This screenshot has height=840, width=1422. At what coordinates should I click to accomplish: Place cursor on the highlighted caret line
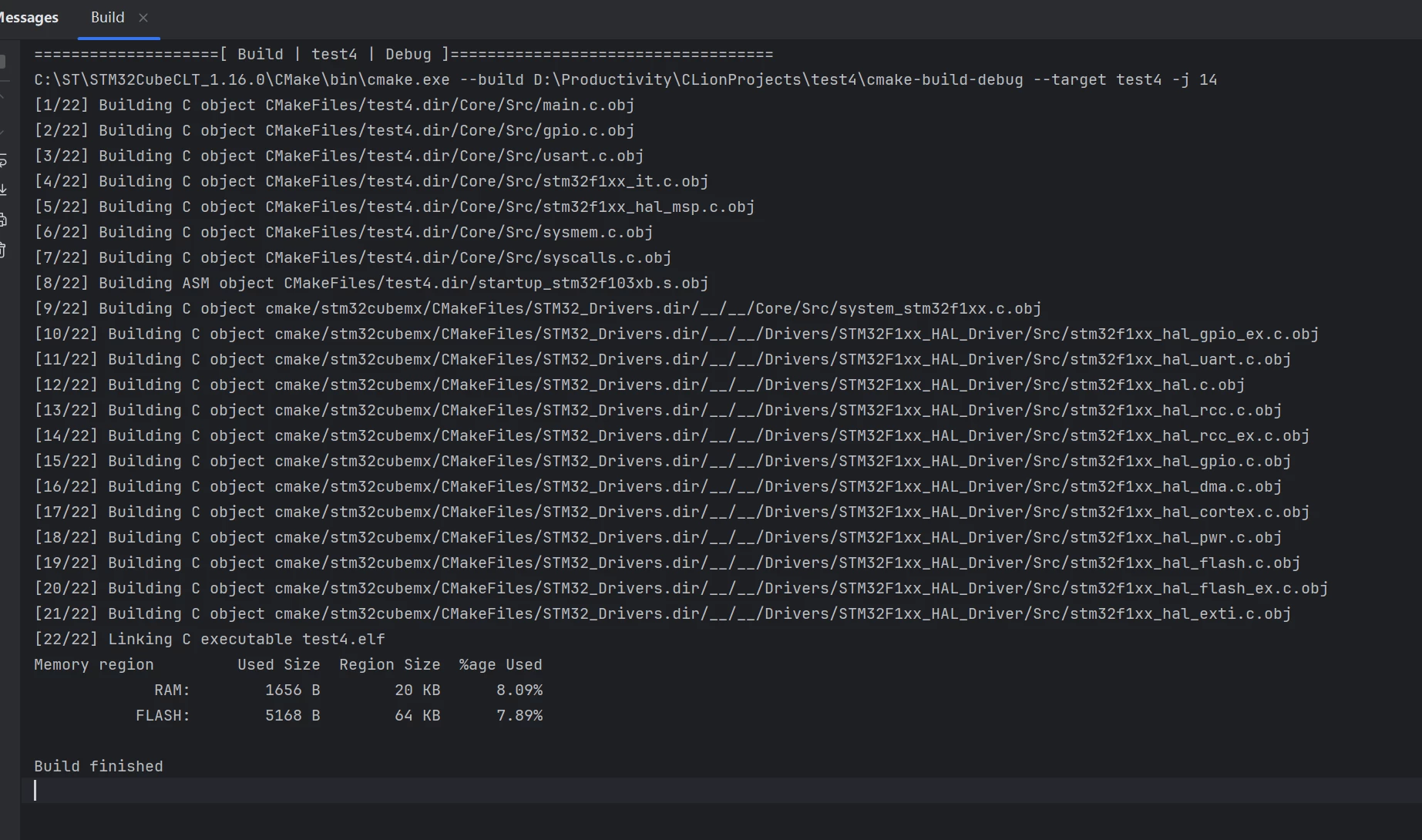click(x=721, y=791)
